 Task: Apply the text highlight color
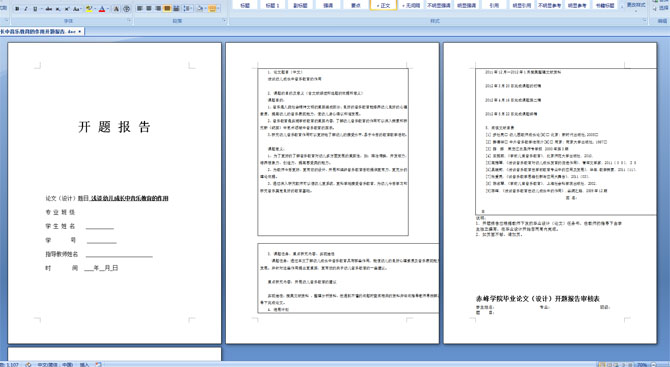[89, 9]
